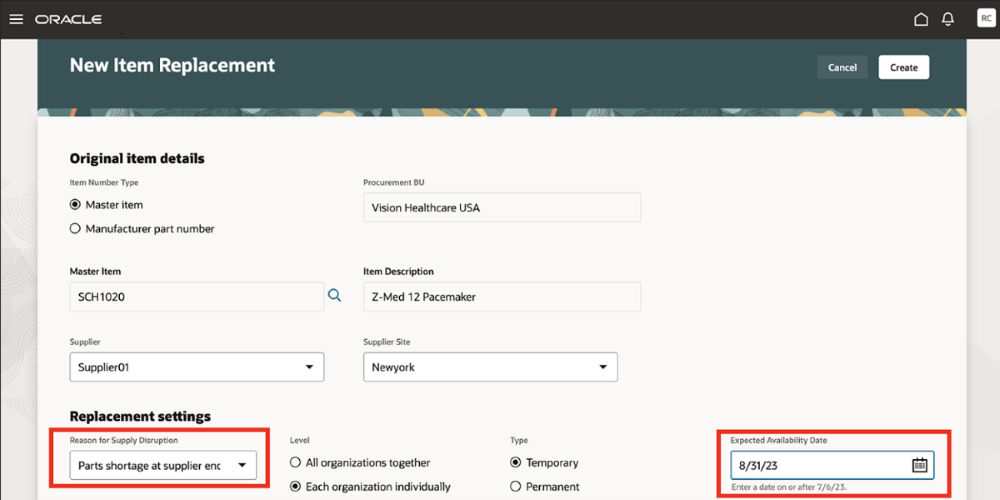
Task: Open the RC user profile avatar
Action: 985,18
